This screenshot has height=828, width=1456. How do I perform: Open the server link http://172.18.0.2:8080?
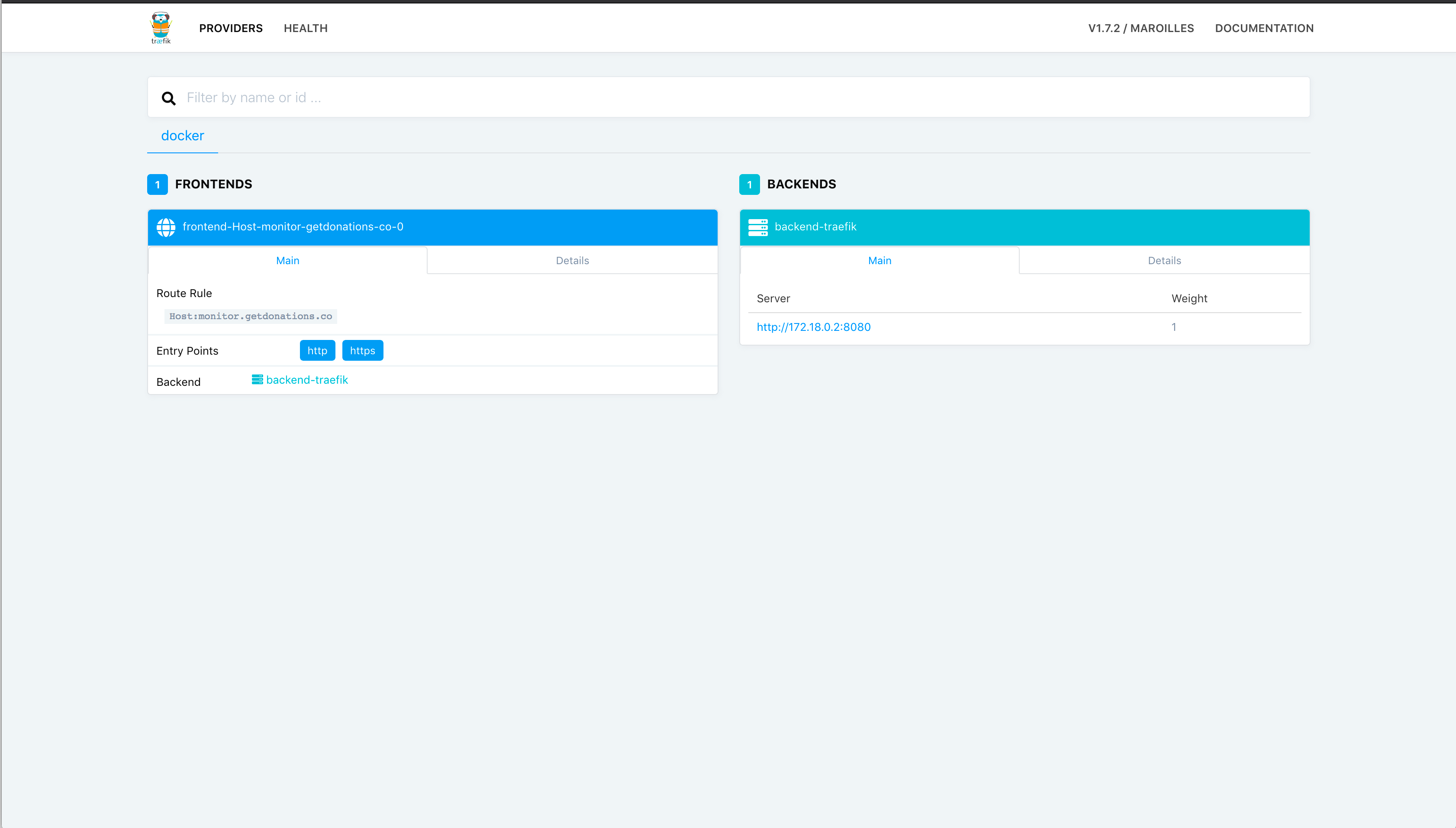point(814,327)
